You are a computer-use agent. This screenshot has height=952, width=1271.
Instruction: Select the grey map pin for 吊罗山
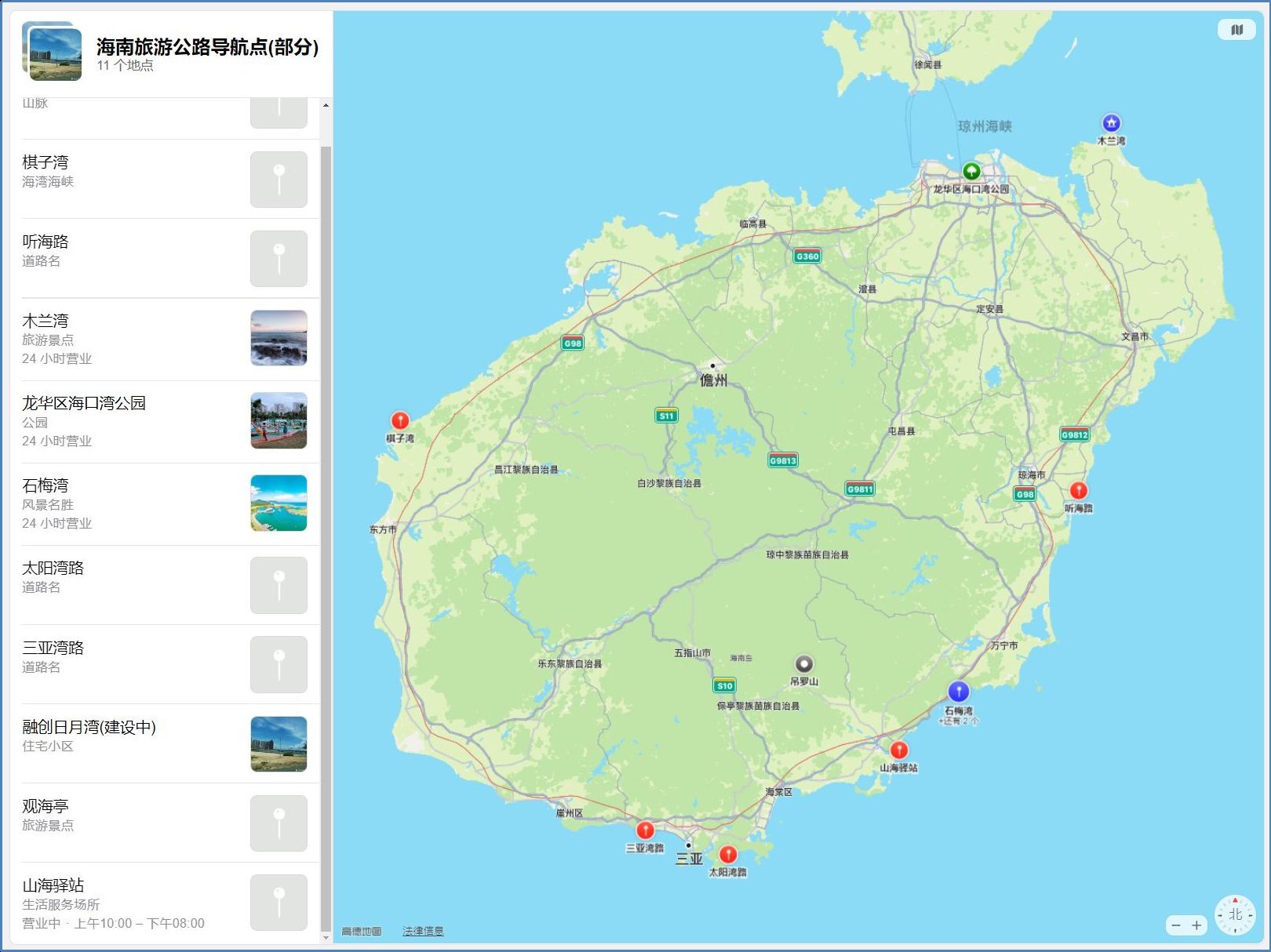[x=804, y=665]
